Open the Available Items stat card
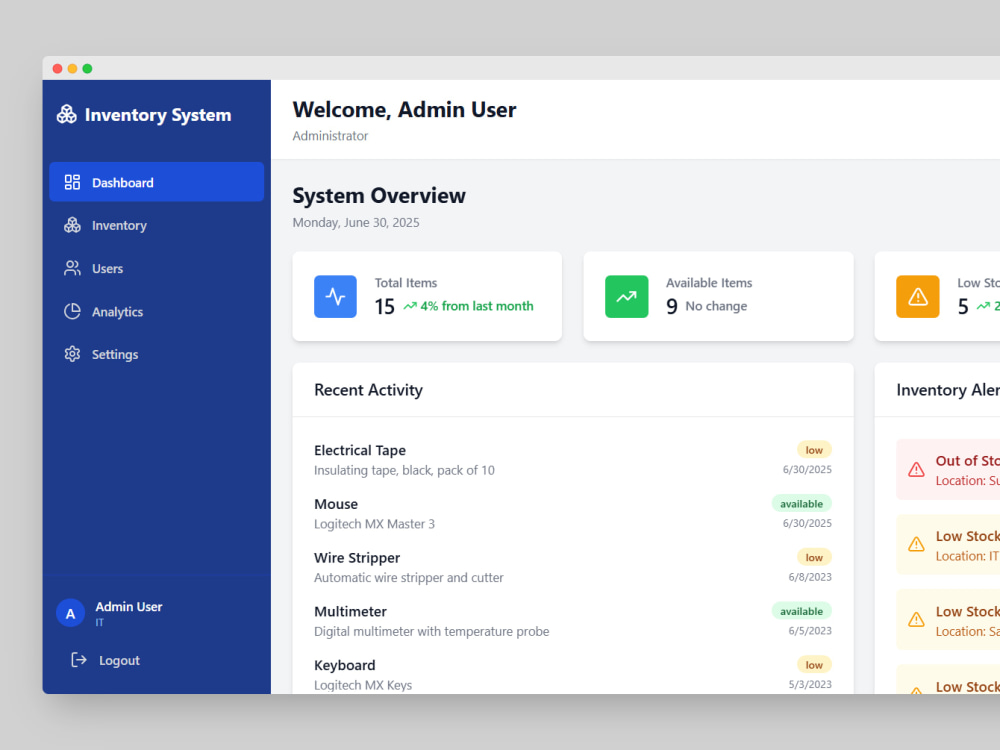The height and width of the screenshot is (750, 1000). (x=718, y=296)
